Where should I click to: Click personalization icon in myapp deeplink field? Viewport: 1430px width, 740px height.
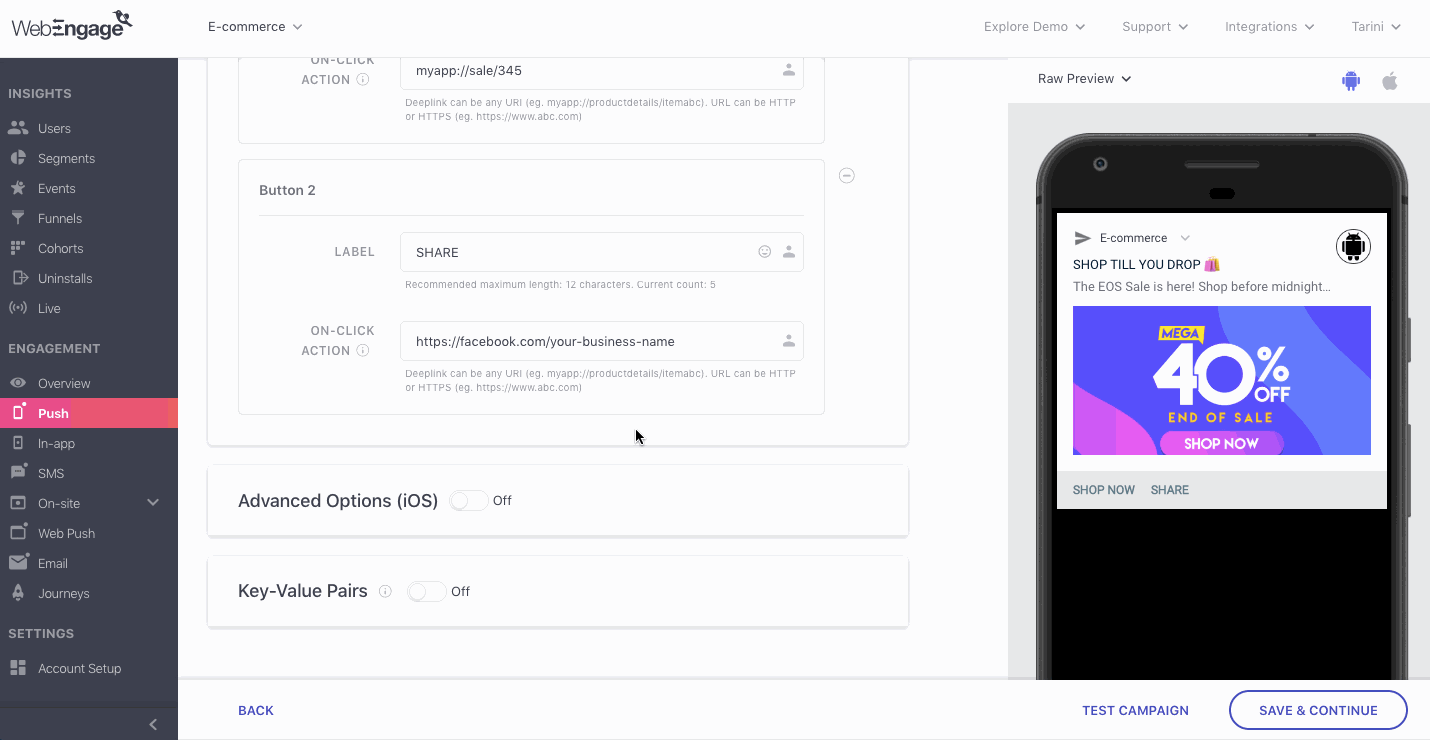[789, 70]
